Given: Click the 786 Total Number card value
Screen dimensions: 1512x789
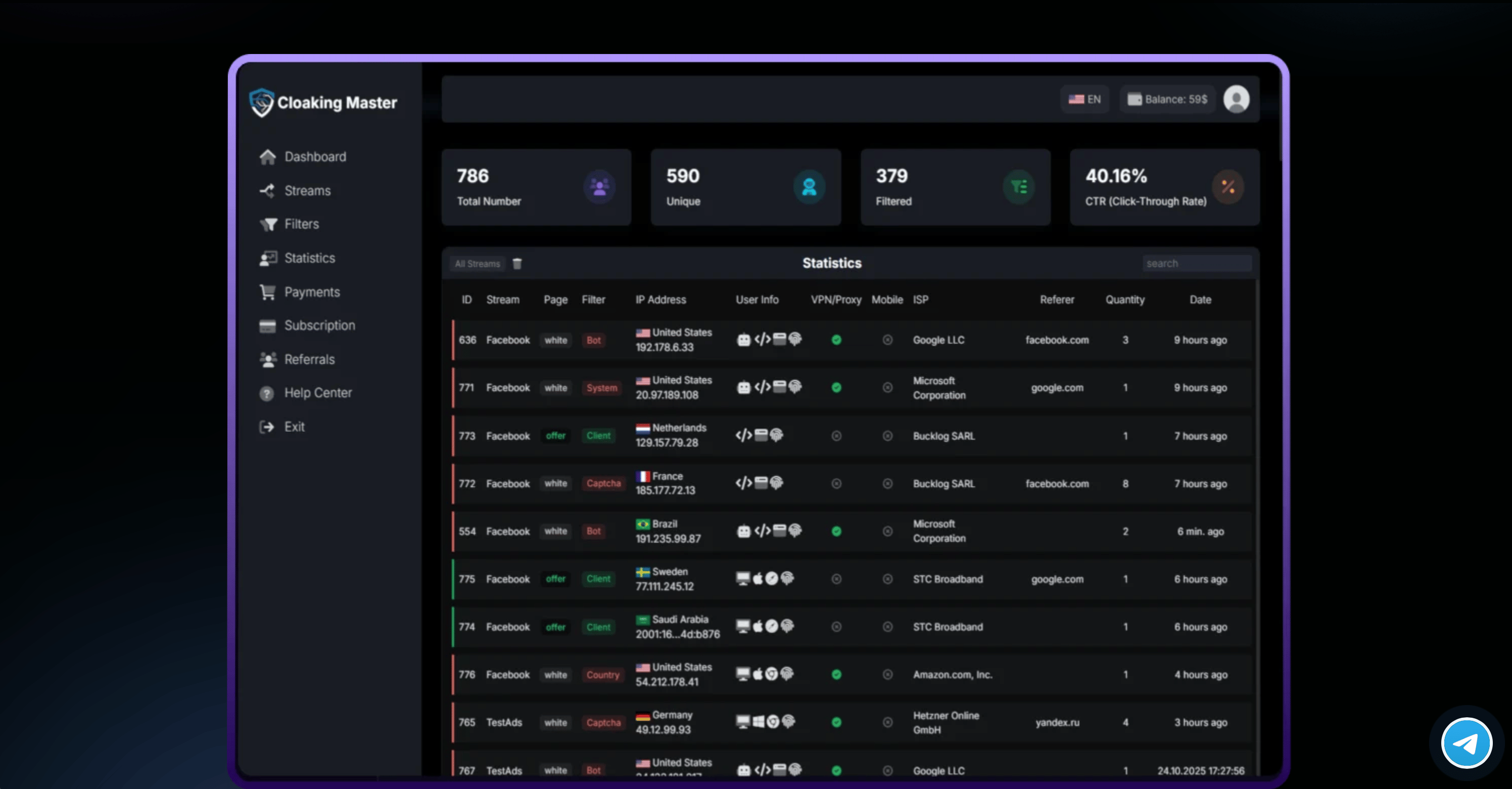Looking at the screenshot, I should click(472, 176).
